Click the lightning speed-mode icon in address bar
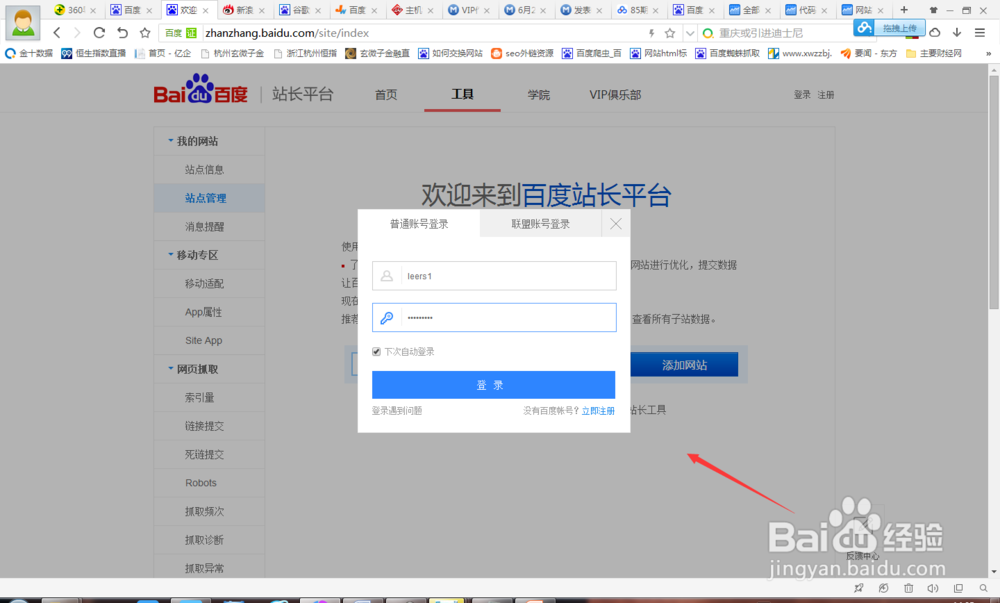Screen dimensions: 1000x603 [x=651, y=33]
